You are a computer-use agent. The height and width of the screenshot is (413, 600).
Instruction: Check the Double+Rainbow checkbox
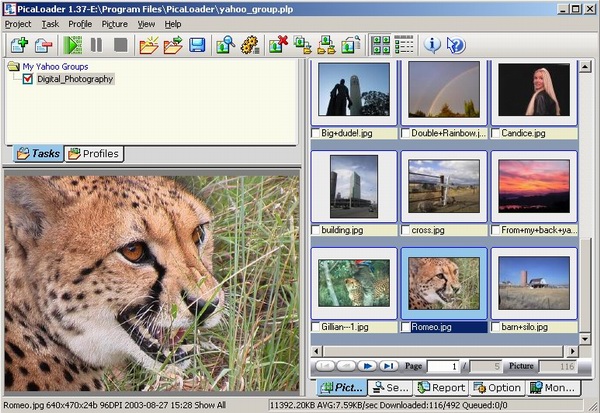(406, 133)
